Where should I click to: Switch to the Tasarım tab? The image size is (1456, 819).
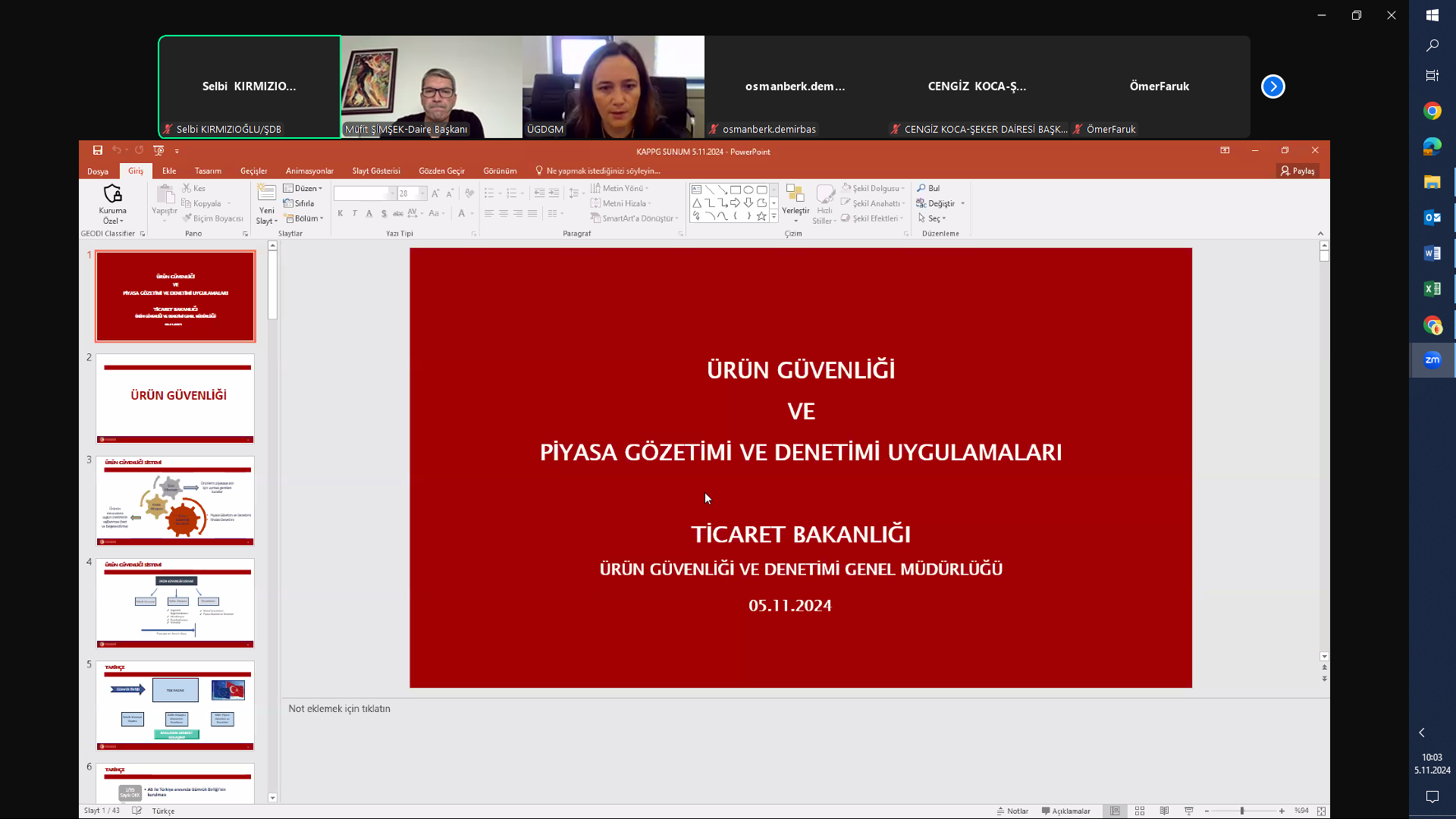tap(208, 171)
